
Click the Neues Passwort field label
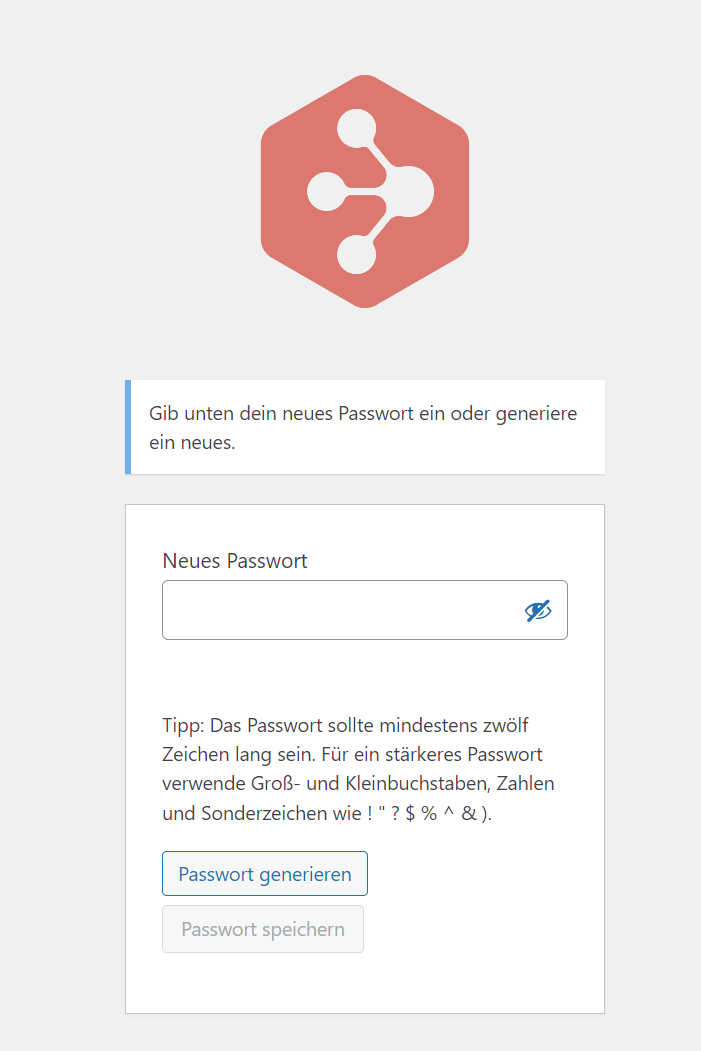235,560
